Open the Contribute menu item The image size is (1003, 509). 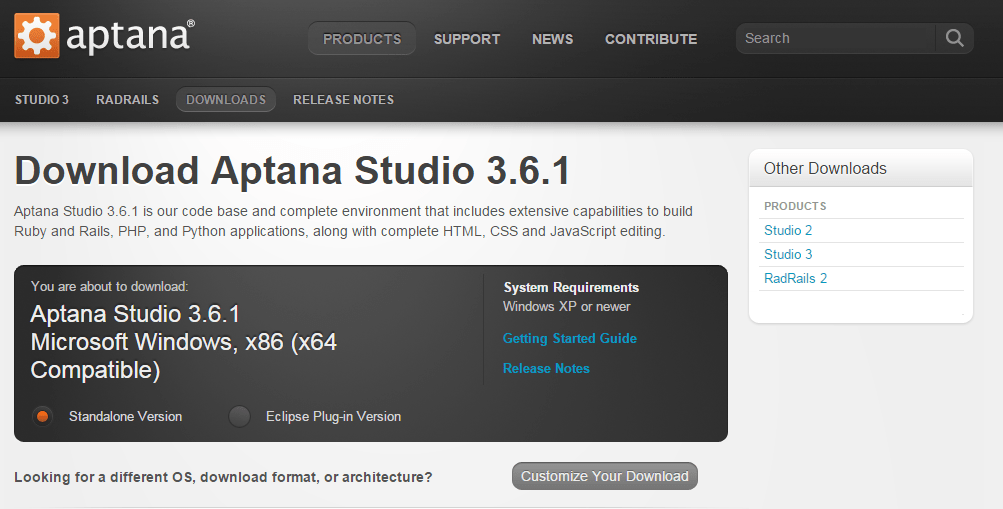(x=651, y=39)
